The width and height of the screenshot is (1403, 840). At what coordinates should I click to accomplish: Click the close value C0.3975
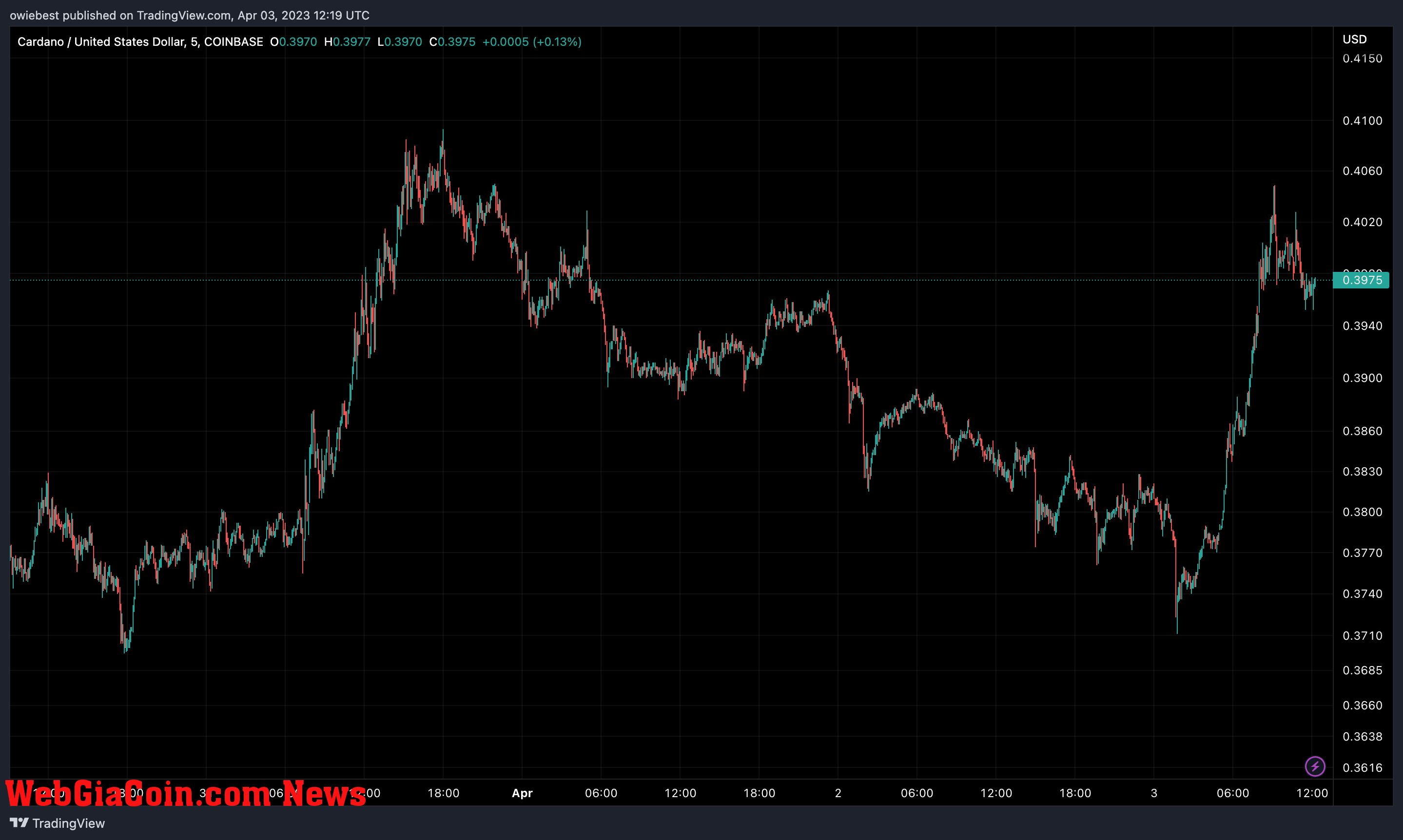point(452,42)
